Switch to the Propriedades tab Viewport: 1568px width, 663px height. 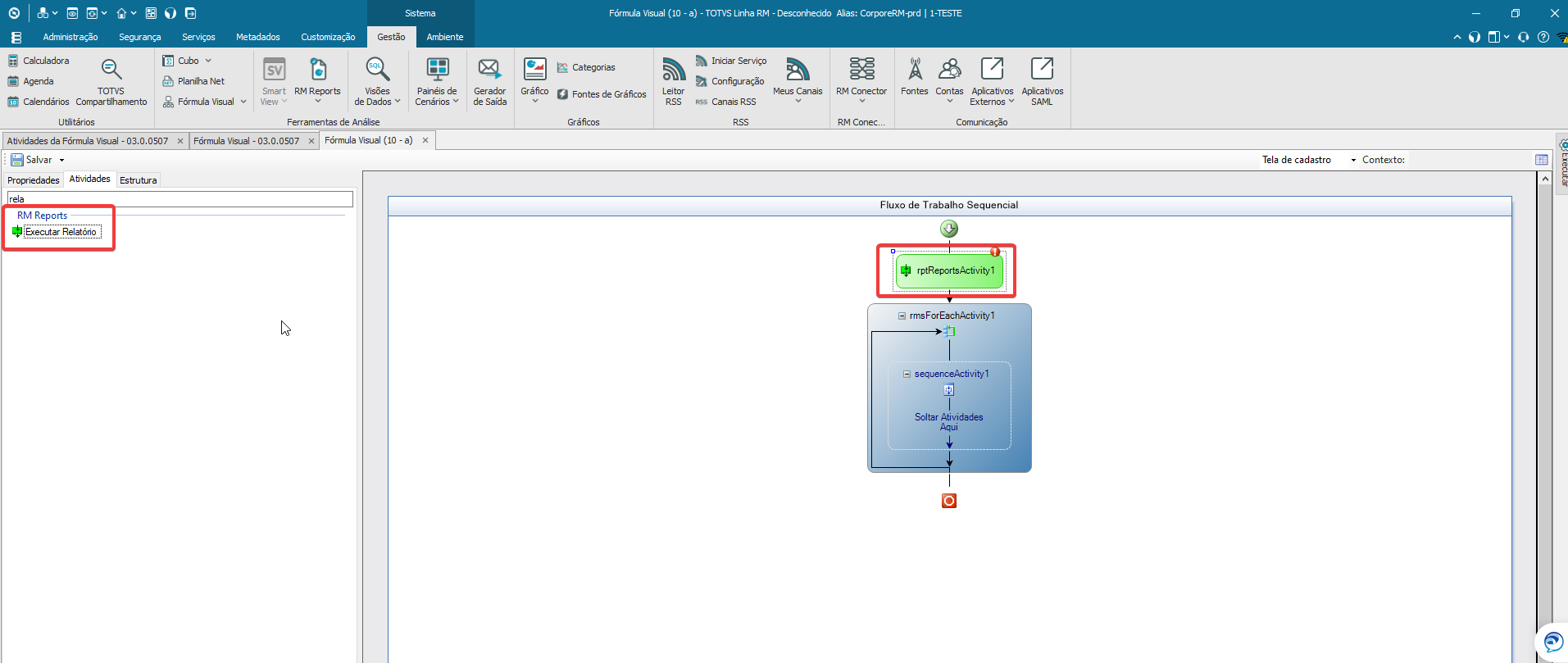point(34,180)
